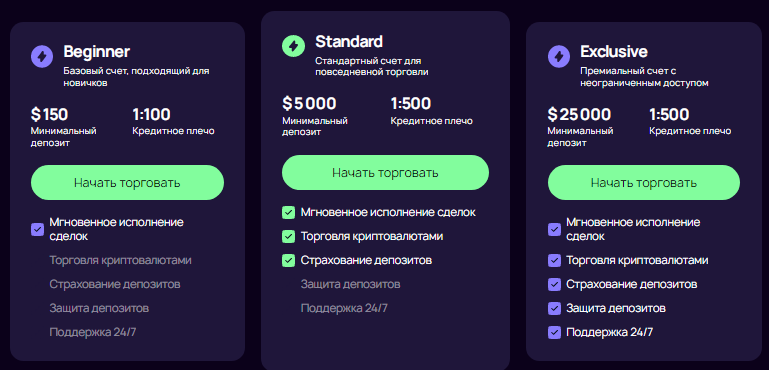Toggle Exclusive instant order execution checkbox
Screen dimensions: 769x370
(x=554, y=230)
